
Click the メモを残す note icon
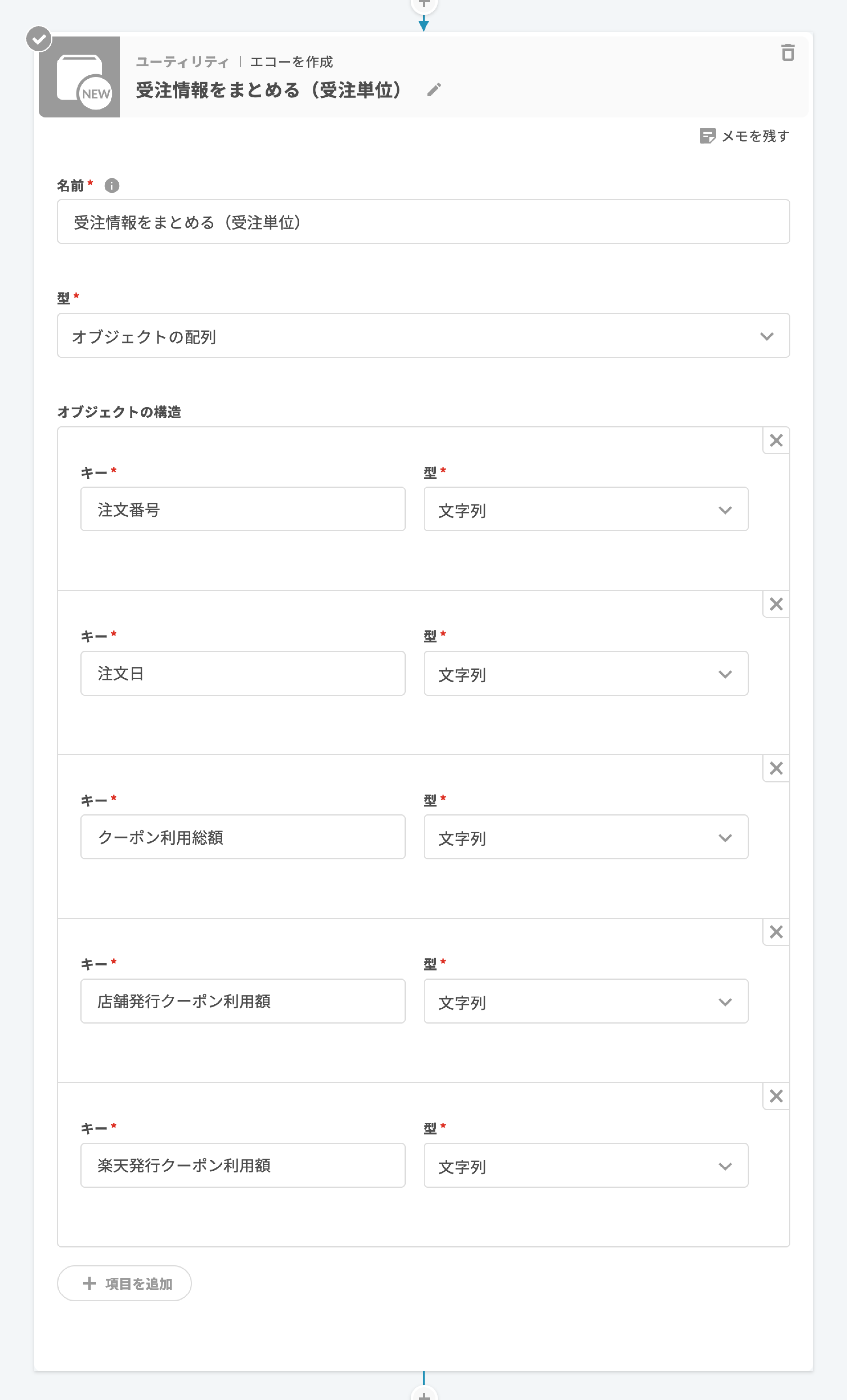(707, 136)
